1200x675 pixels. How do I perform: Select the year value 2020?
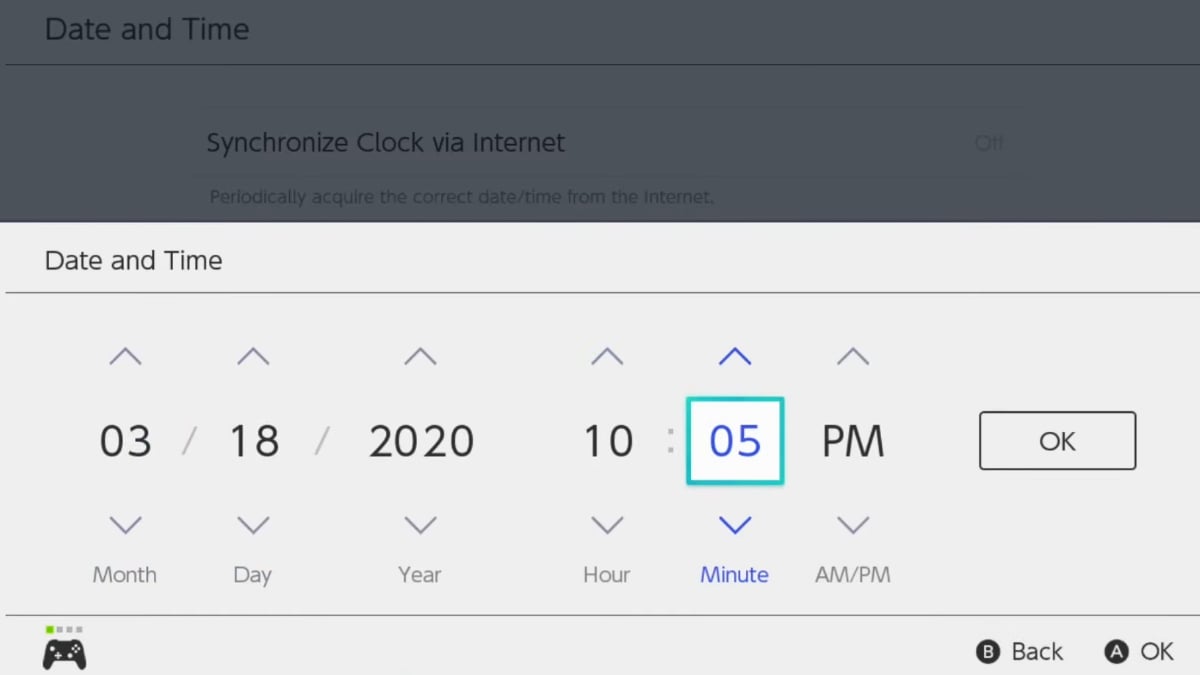coord(421,441)
